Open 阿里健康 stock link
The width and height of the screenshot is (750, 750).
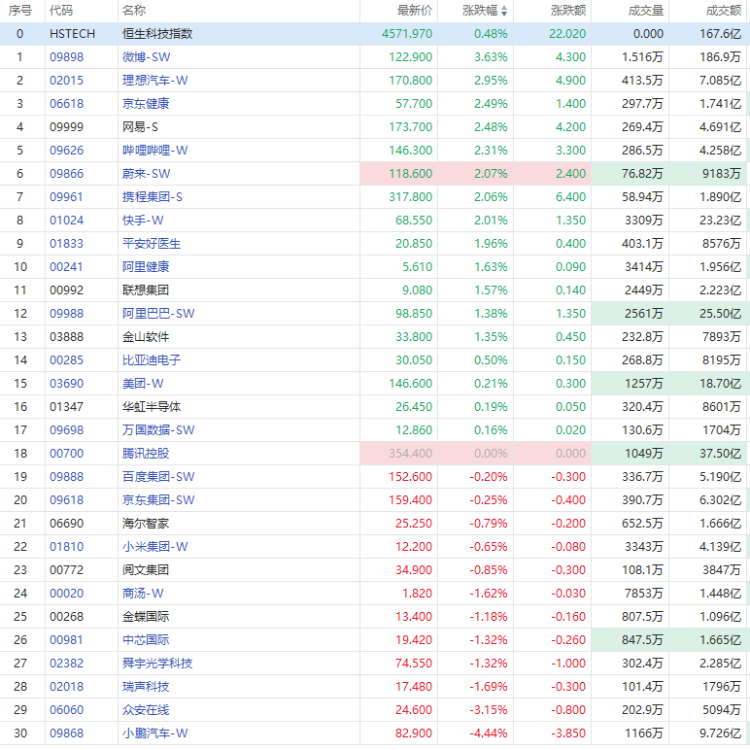point(146,267)
